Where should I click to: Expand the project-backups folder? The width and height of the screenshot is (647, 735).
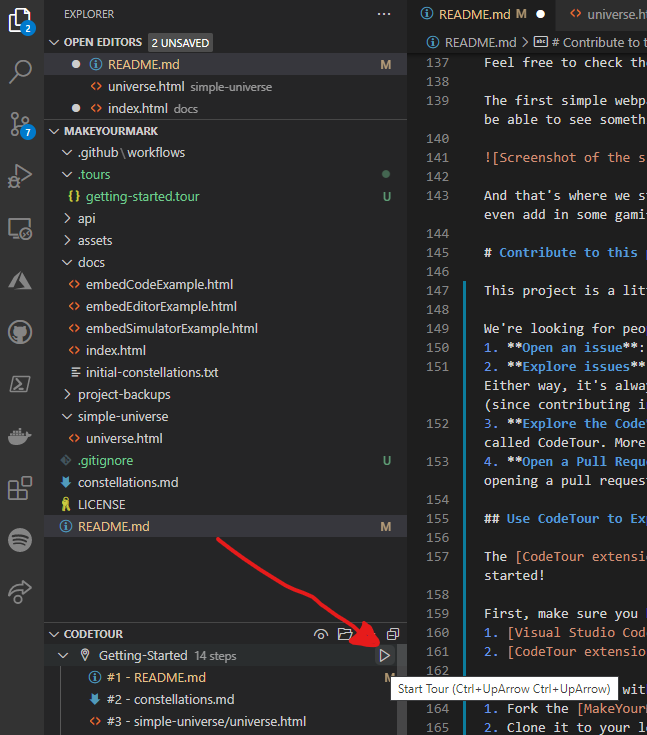tap(67, 395)
